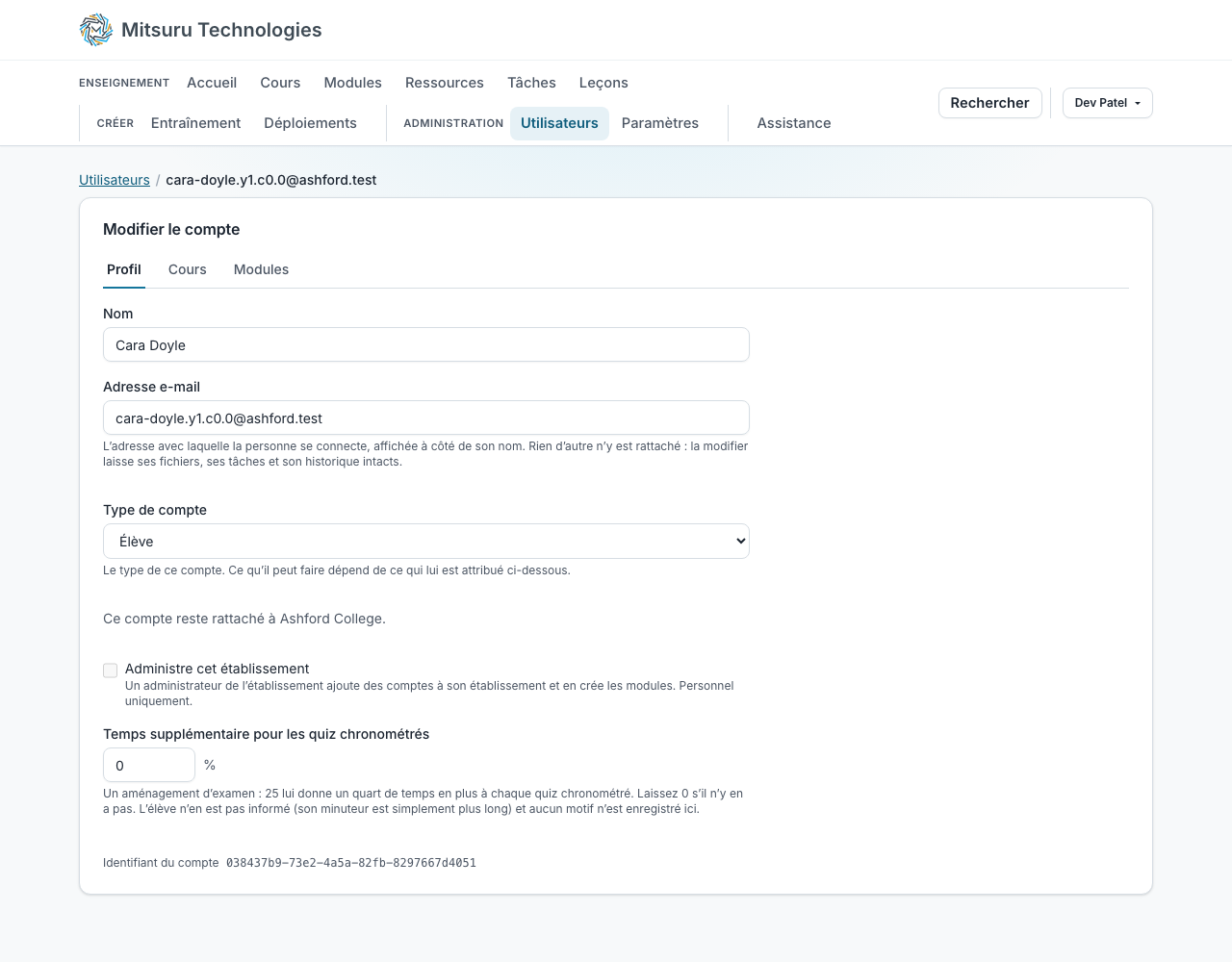Screen dimensions: 1232x962
Task: Open the Tâches section
Action: [531, 83]
